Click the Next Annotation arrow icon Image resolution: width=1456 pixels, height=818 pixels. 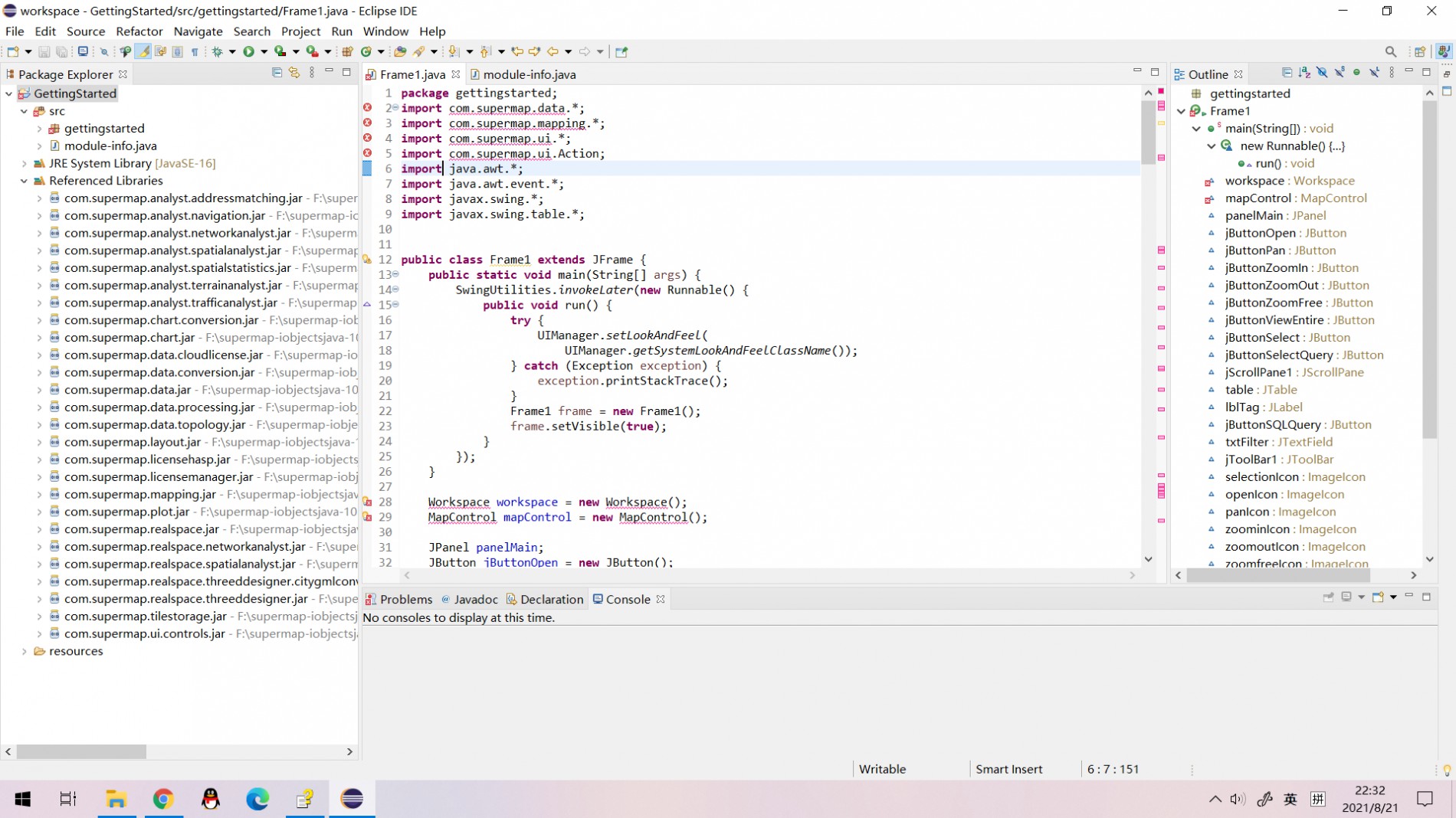click(x=454, y=52)
